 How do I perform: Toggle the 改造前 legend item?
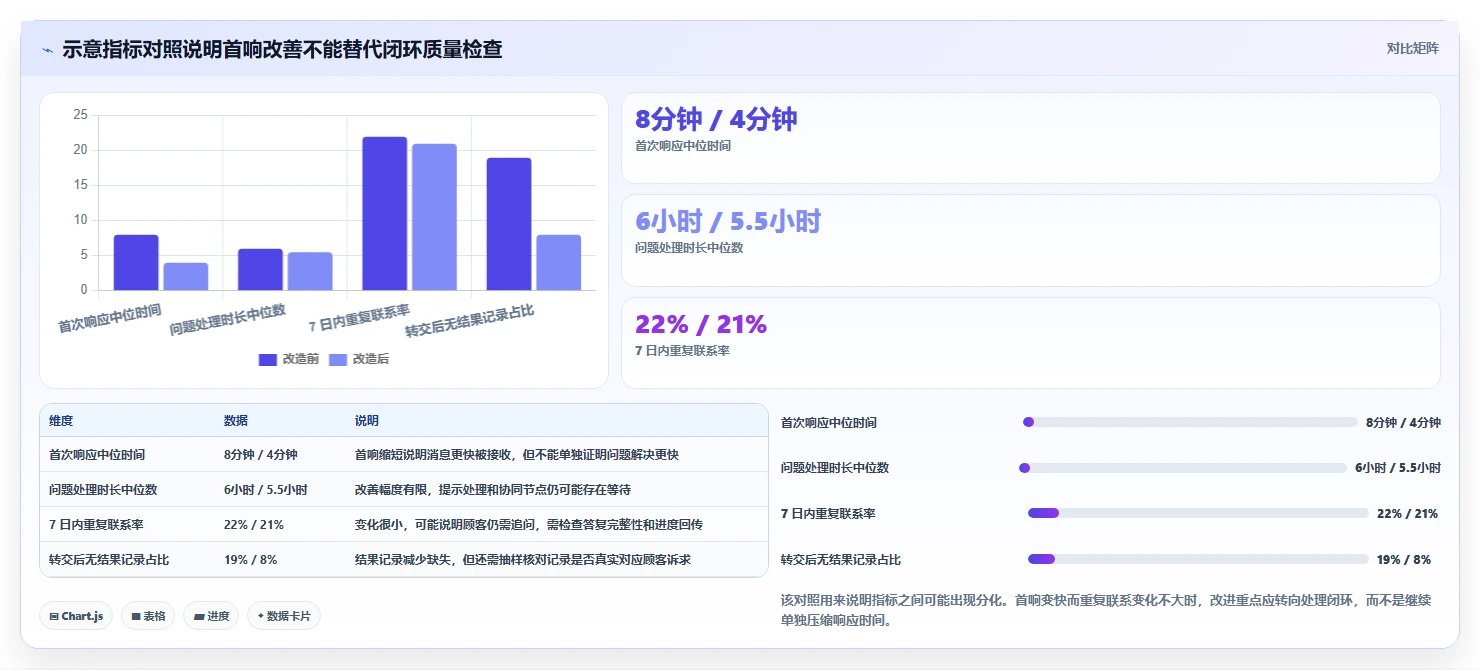click(289, 359)
